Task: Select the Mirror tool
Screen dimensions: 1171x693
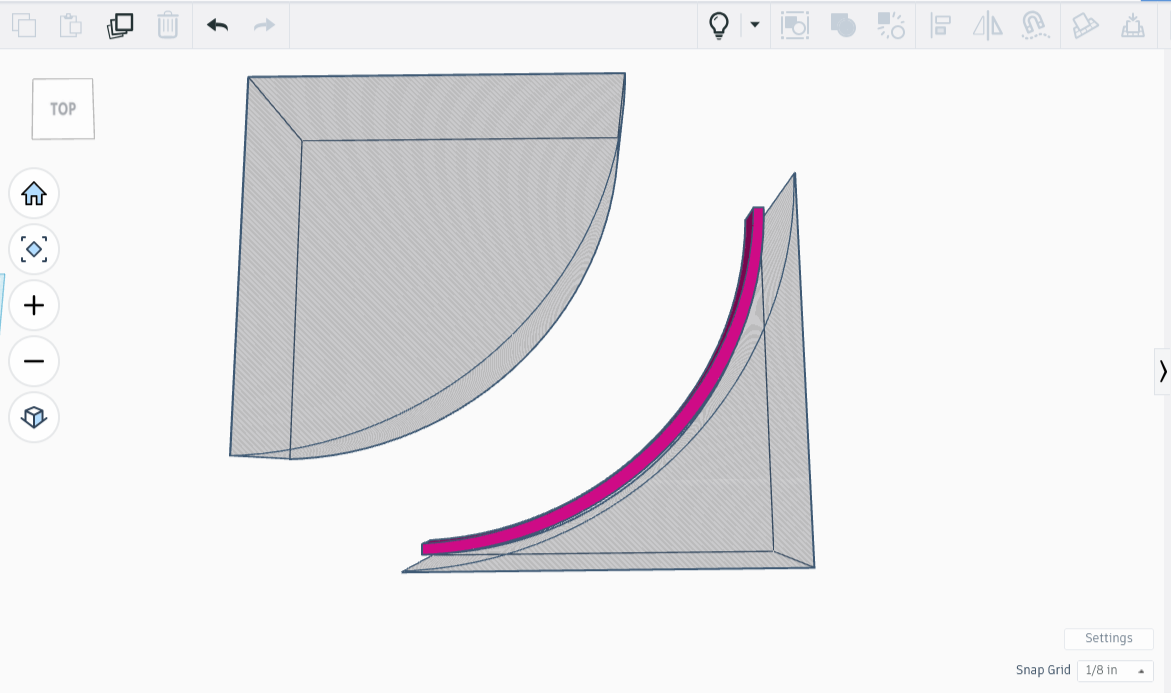Action: 987,25
